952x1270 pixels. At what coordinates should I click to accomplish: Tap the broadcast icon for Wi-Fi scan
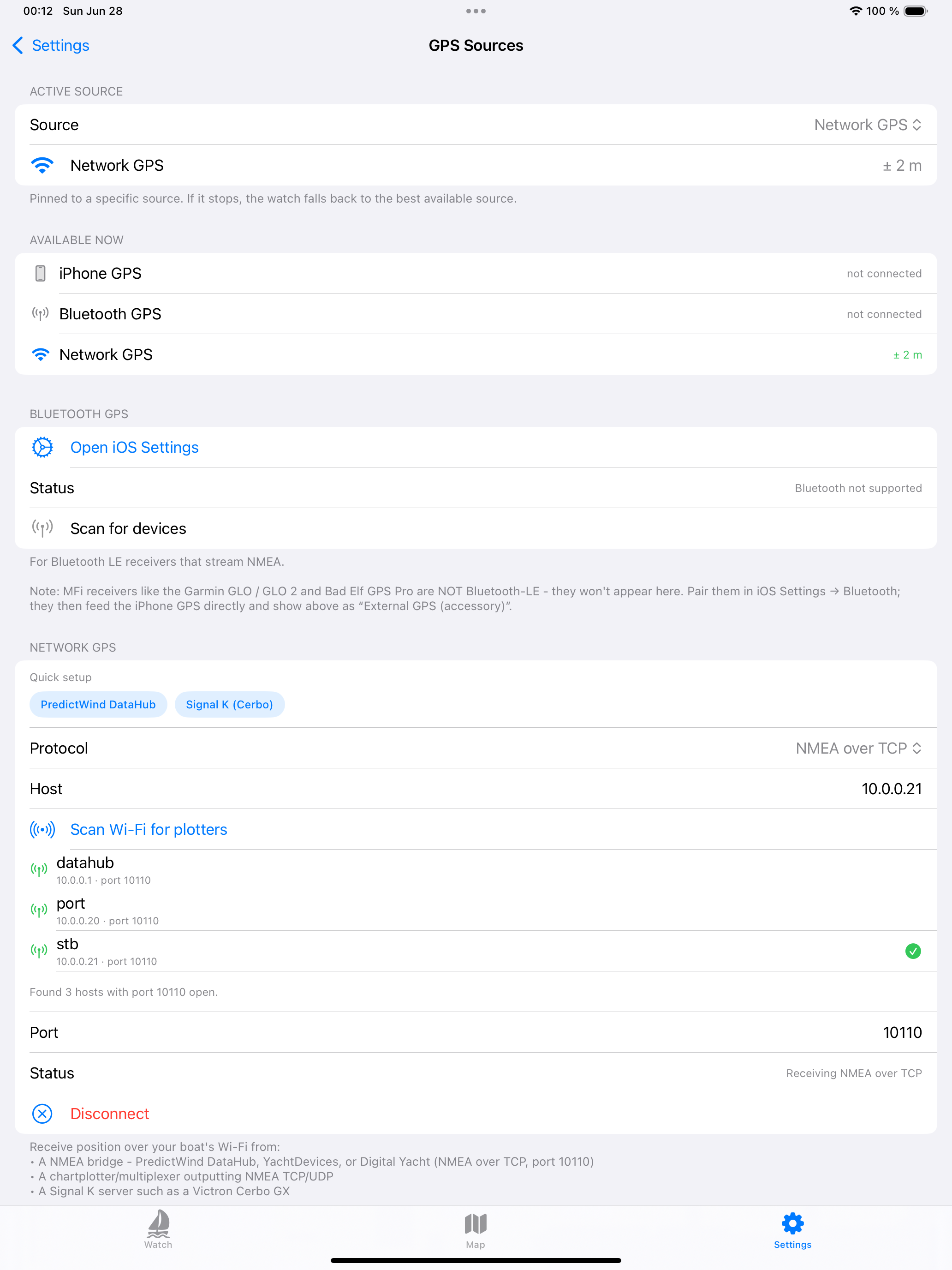click(x=42, y=829)
